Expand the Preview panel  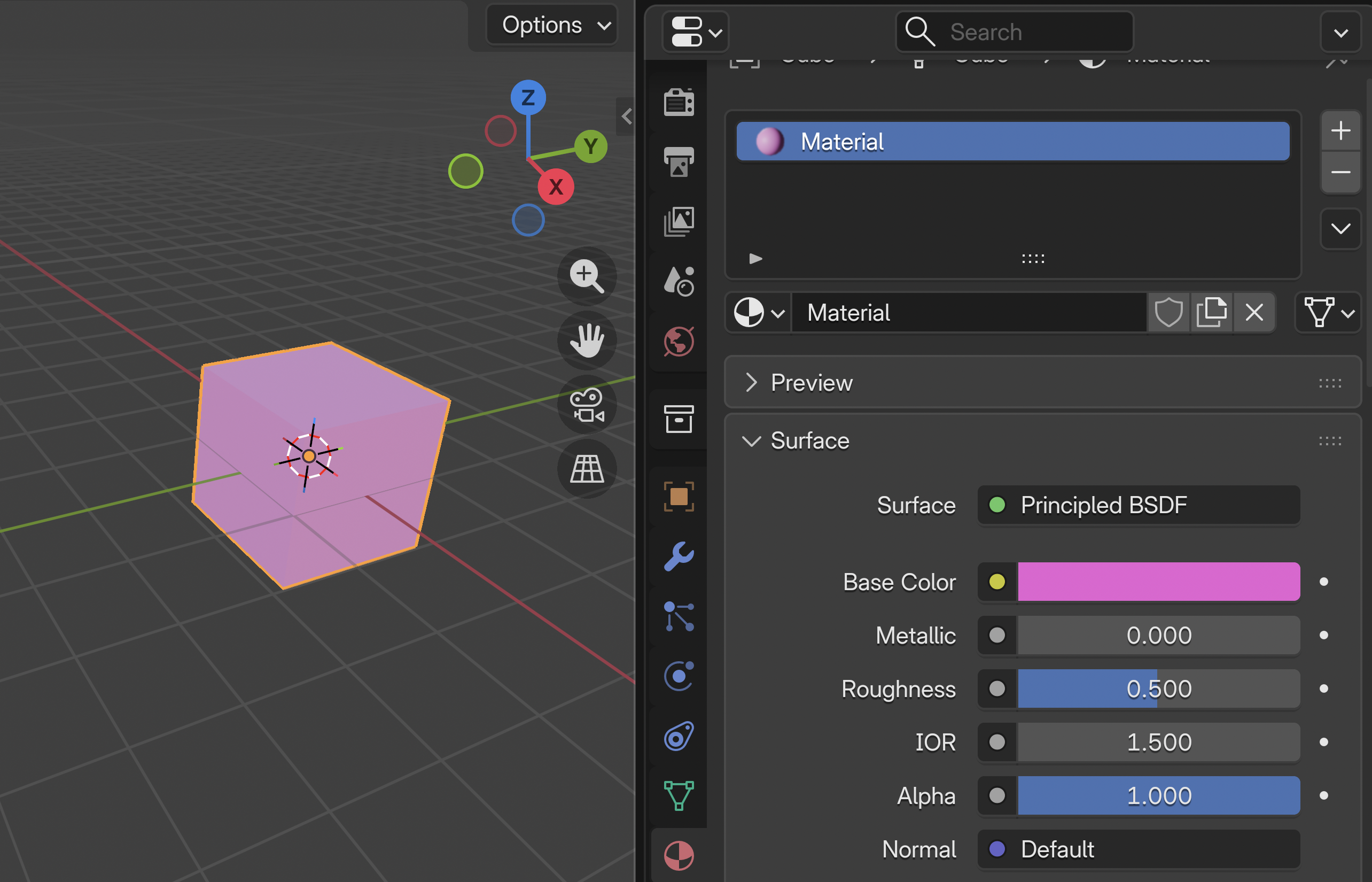pos(1042,383)
